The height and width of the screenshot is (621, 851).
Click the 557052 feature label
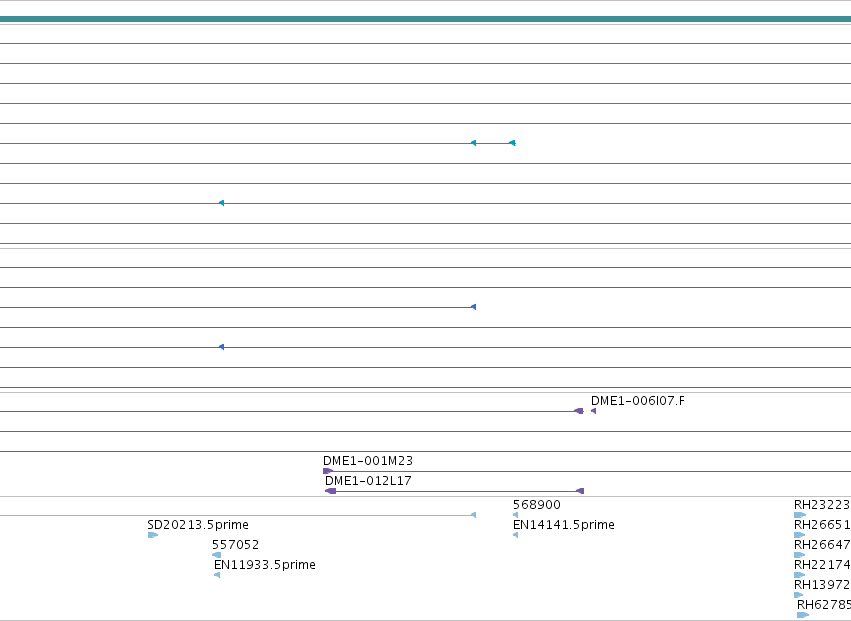coord(236,544)
